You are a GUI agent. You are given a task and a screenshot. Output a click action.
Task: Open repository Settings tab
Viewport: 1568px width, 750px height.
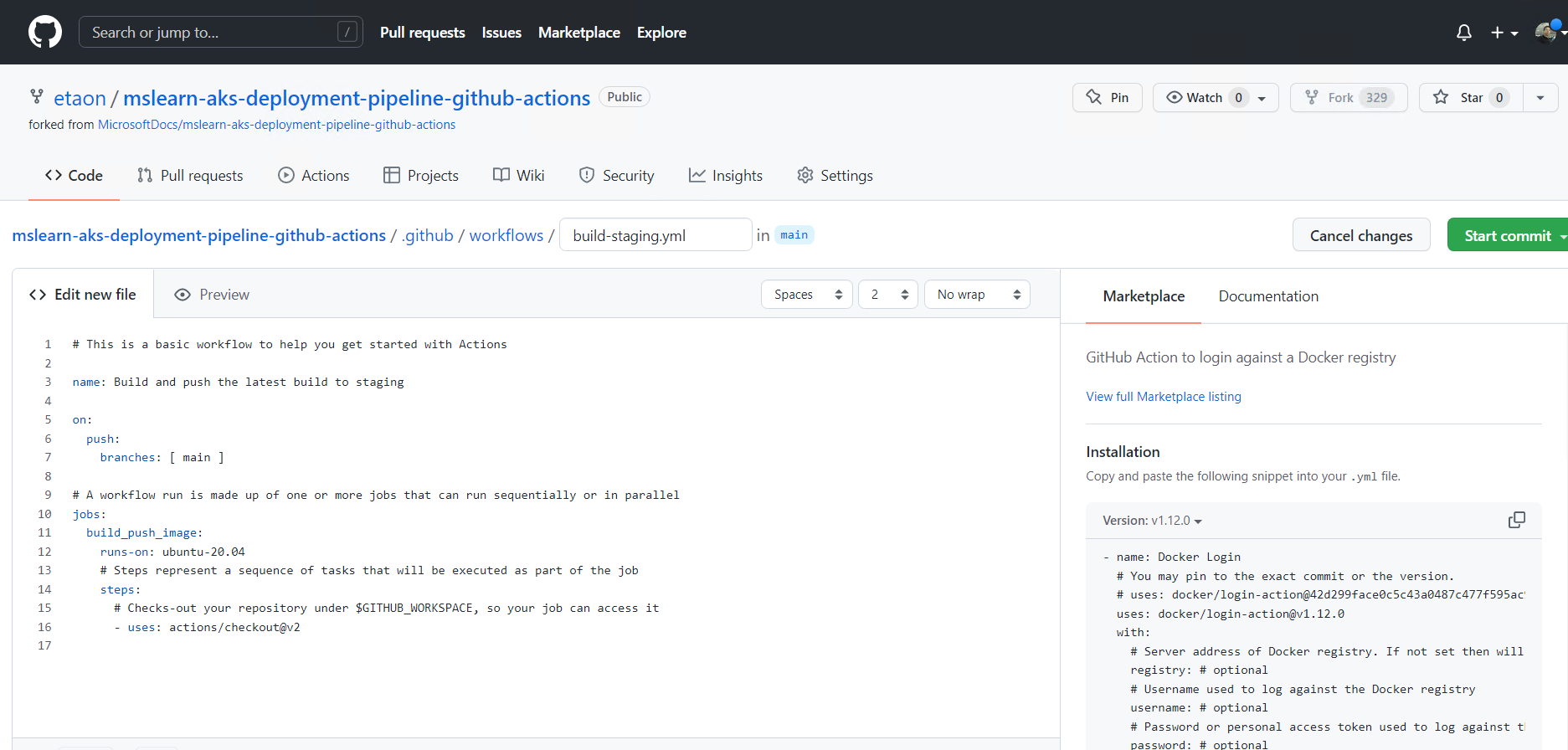pos(835,175)
